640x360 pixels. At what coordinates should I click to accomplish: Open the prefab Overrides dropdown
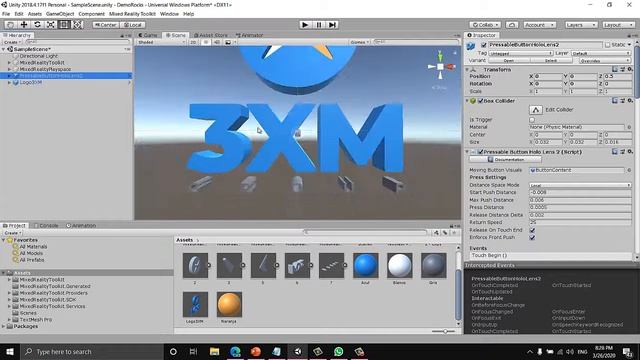tap(605, 60)
